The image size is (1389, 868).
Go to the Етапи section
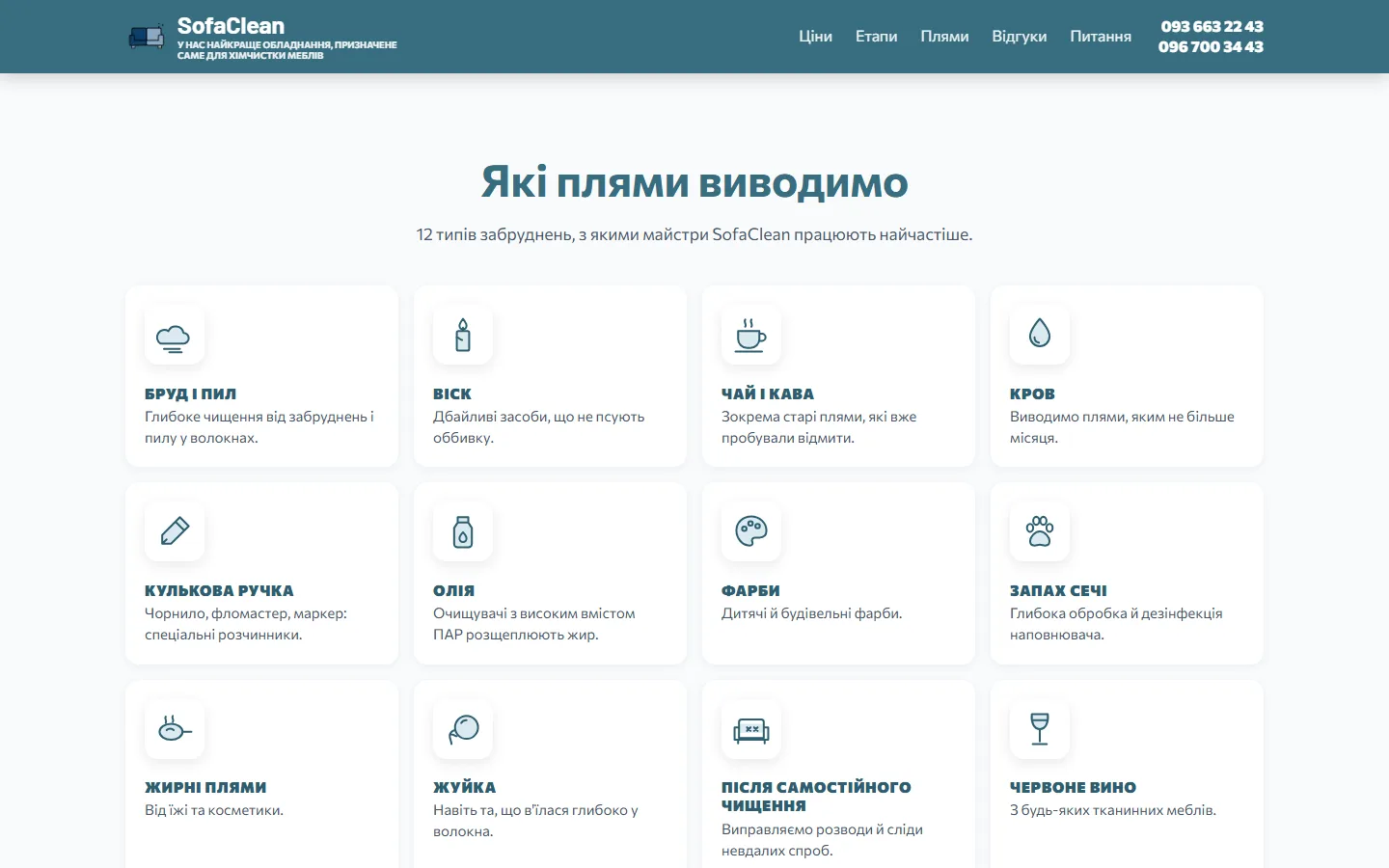(x=876, y=37)
